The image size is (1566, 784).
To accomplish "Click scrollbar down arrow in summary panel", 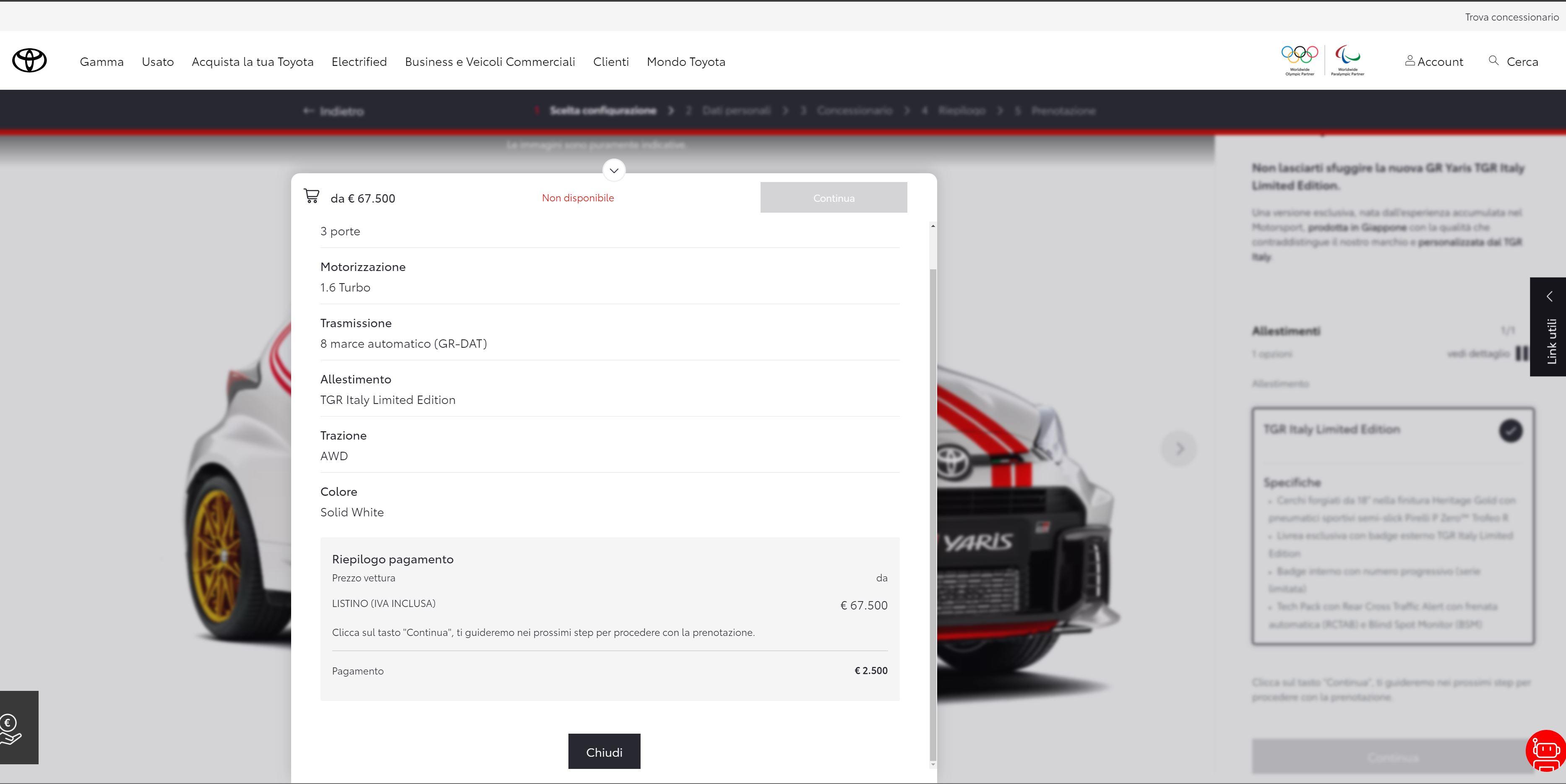I will (x=933, y=765).
